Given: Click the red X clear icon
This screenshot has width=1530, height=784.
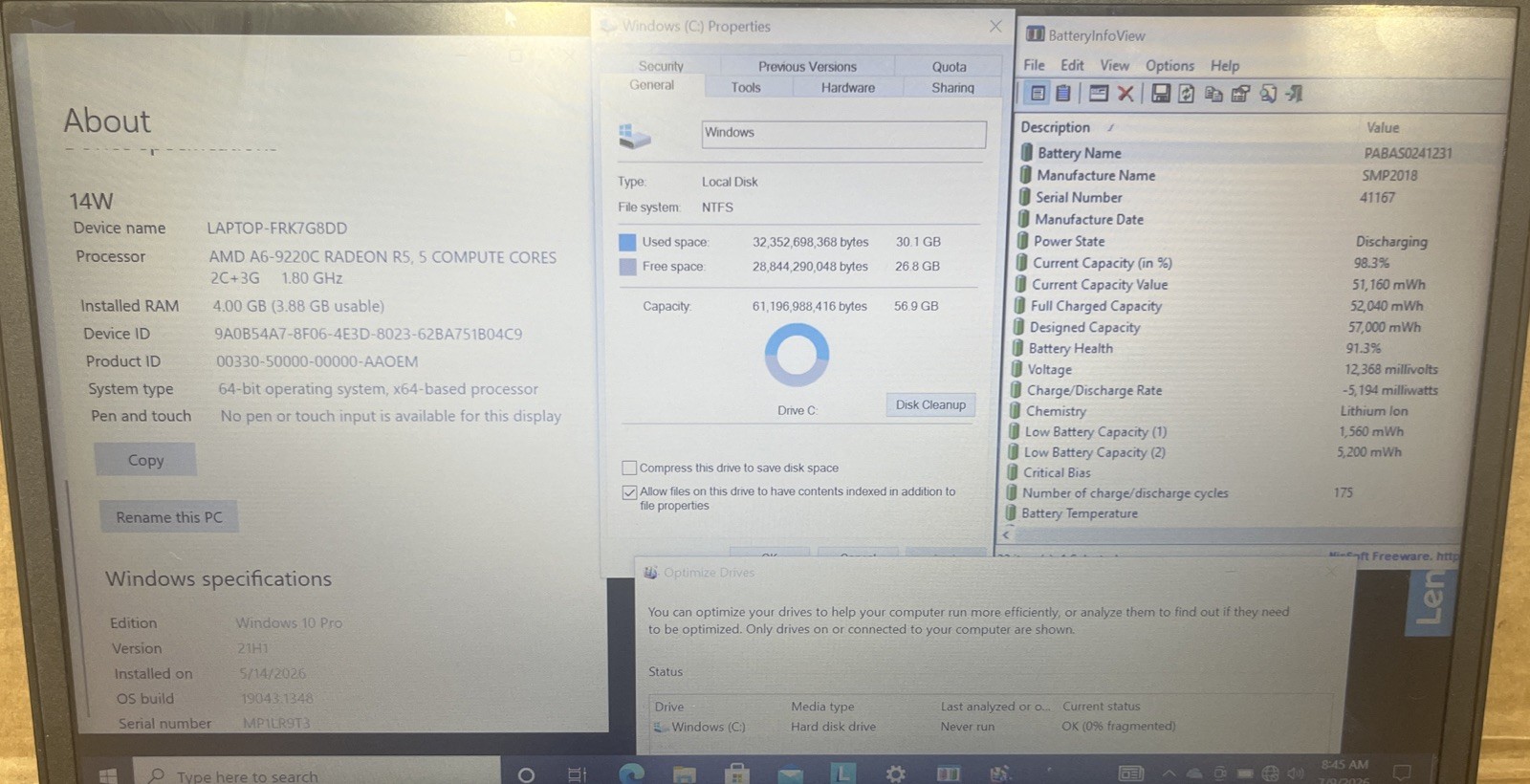Looking at the screenshot, I should pos(1126,94).
